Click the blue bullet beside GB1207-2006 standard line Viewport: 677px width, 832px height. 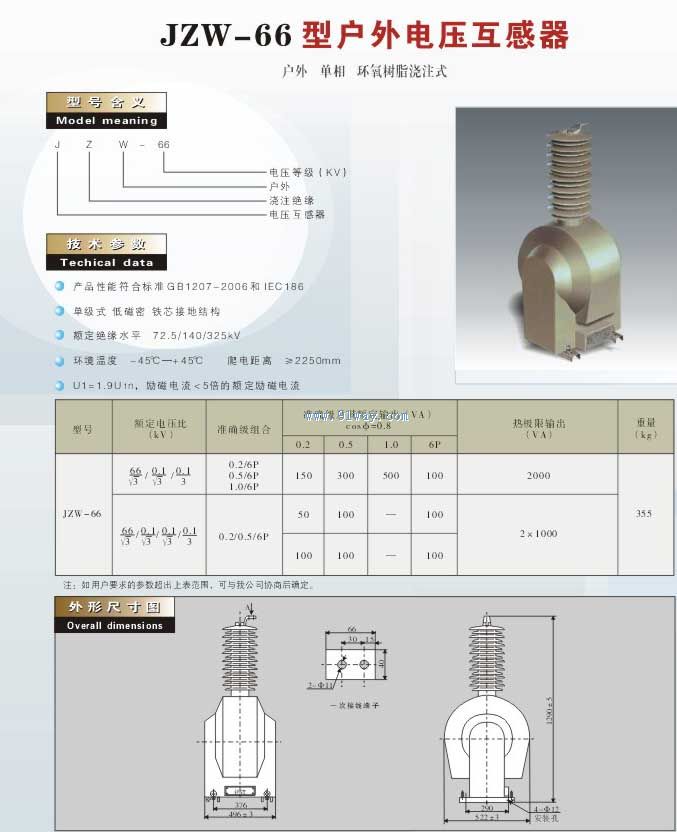click(60, 286)
